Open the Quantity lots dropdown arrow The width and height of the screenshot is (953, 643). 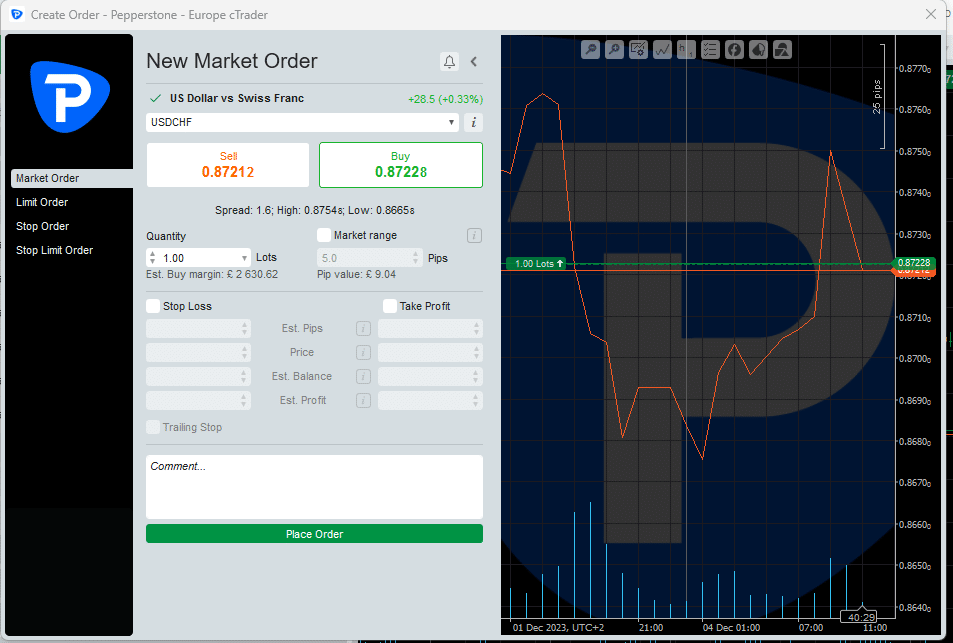[x=244, y=258]
